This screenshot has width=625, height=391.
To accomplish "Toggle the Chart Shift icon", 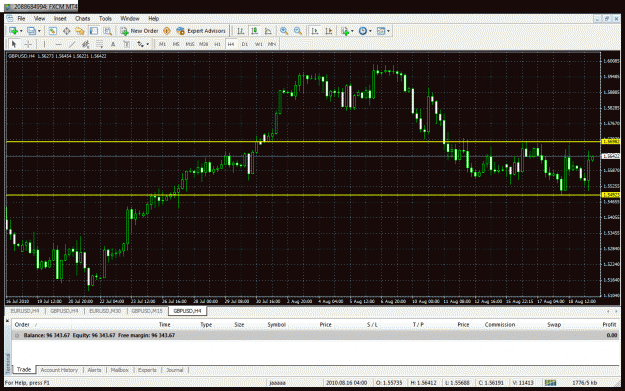I will point(329,31).
